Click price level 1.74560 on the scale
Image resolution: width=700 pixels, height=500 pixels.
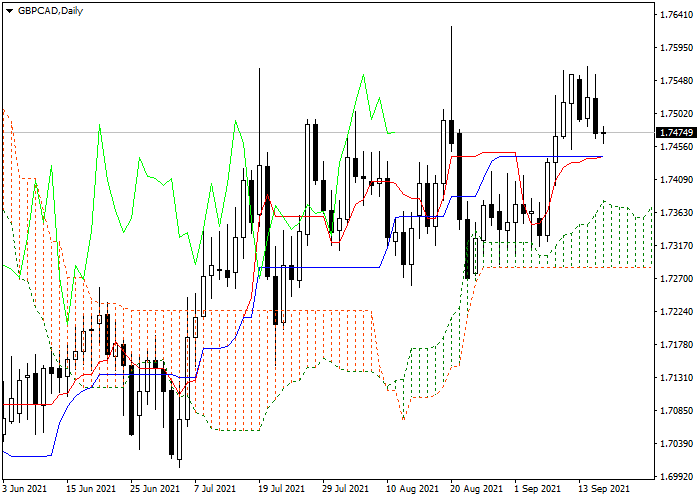pos(677,147)
